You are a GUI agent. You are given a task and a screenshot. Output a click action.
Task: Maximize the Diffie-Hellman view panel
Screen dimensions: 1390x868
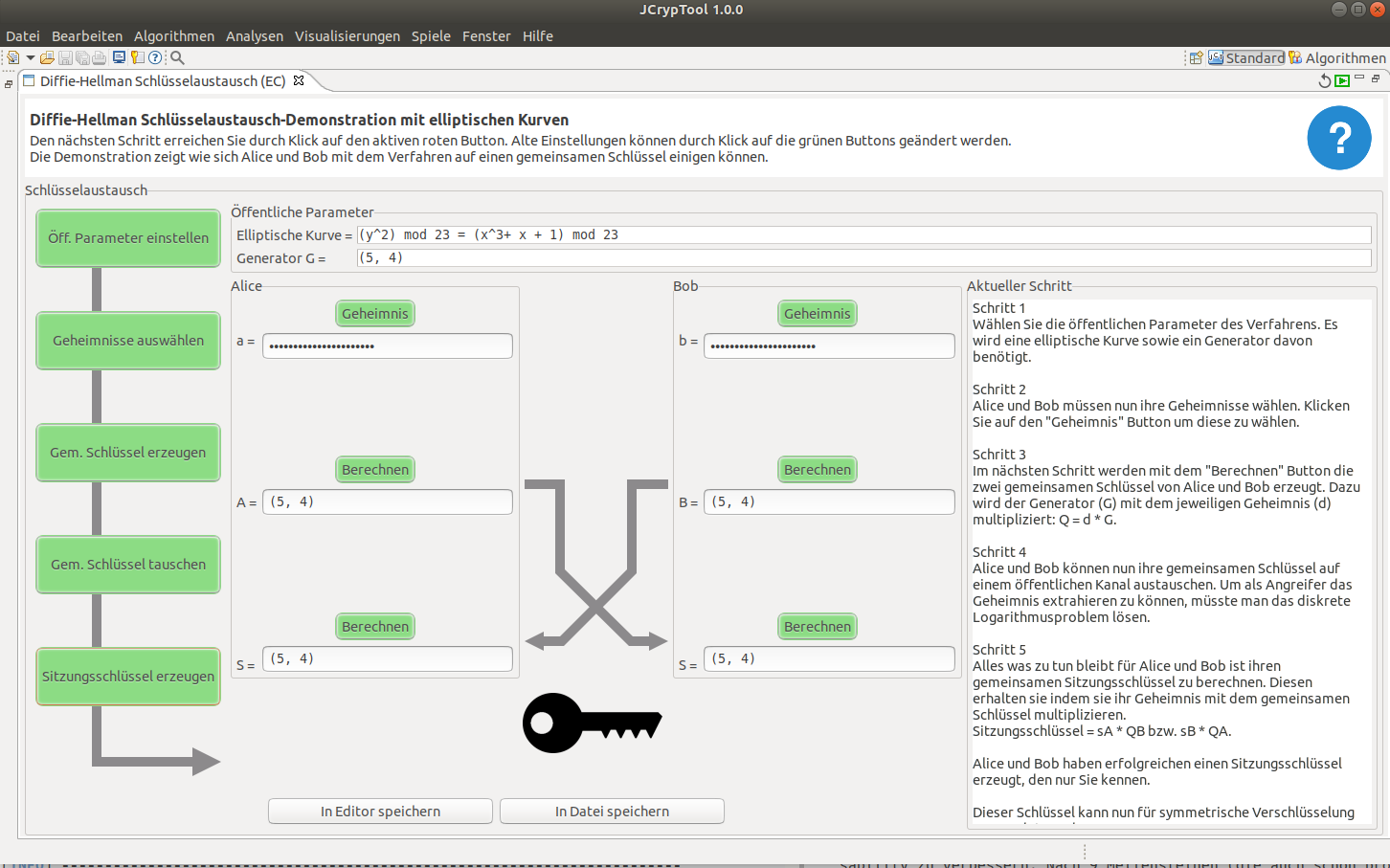(1377, 78)
